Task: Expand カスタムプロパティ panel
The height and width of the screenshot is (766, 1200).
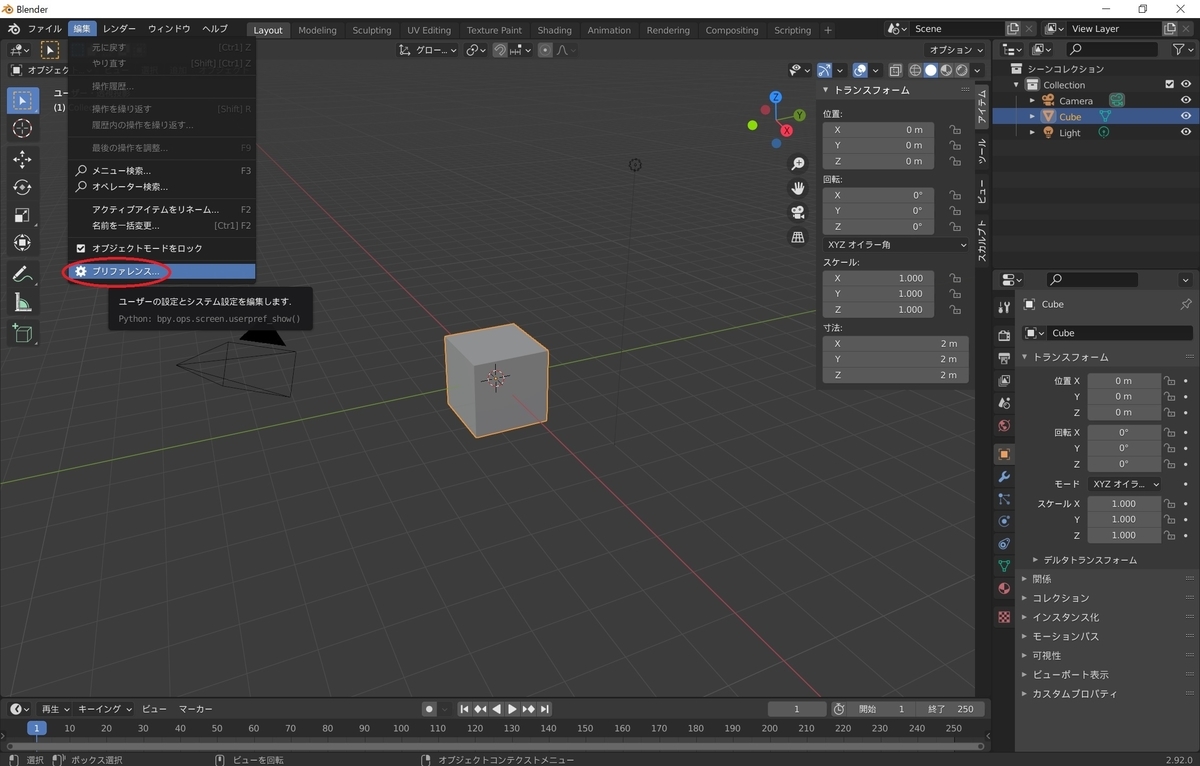Action: pos(1074,693)
